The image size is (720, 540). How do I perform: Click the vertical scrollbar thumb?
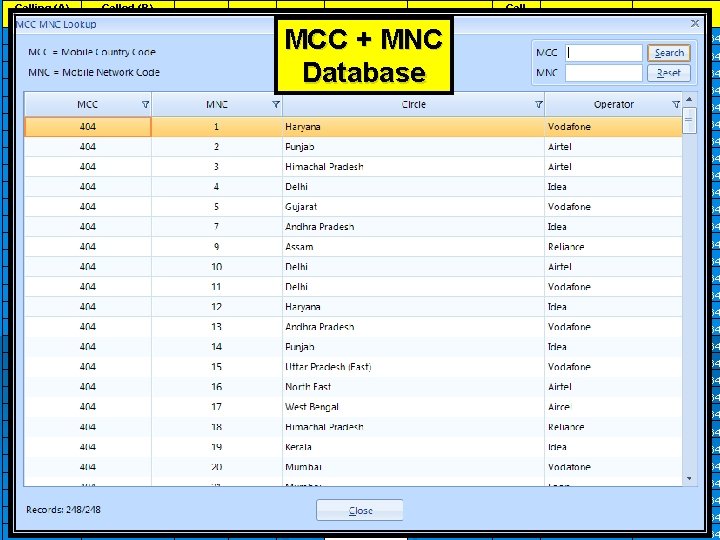coord(689,120)
